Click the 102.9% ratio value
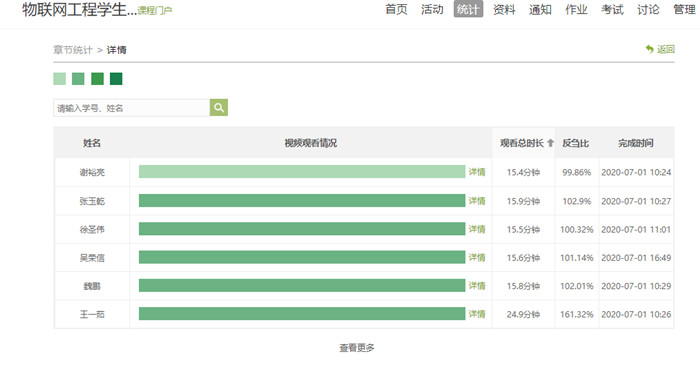The height and width of the screenshot is (389, 700). (576, 201)
